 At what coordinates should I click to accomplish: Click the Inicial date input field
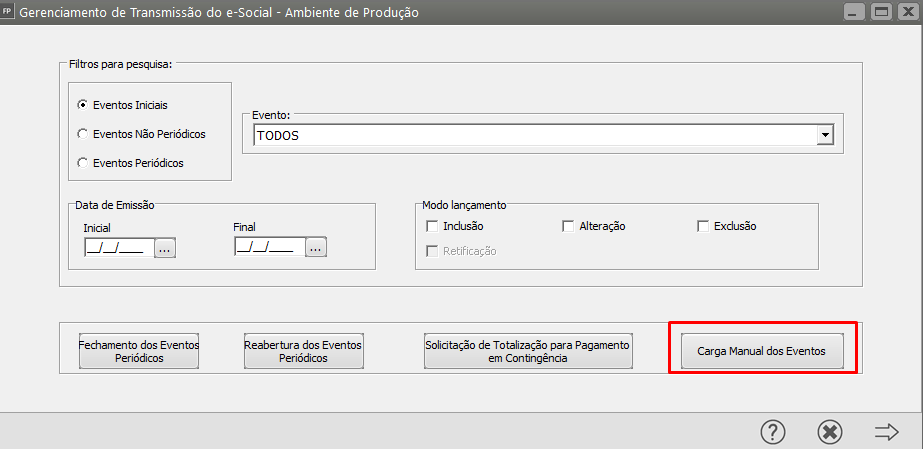[x=118, y=248]
